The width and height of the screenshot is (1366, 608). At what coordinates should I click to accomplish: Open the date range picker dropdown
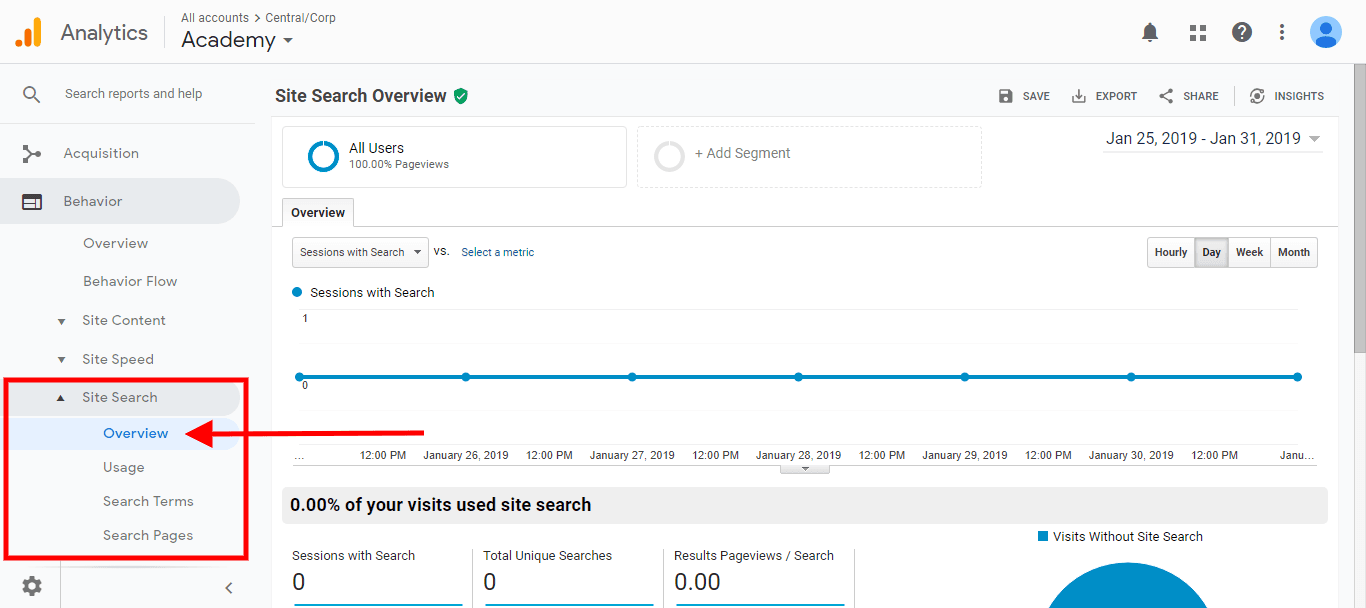point(1213,139)
